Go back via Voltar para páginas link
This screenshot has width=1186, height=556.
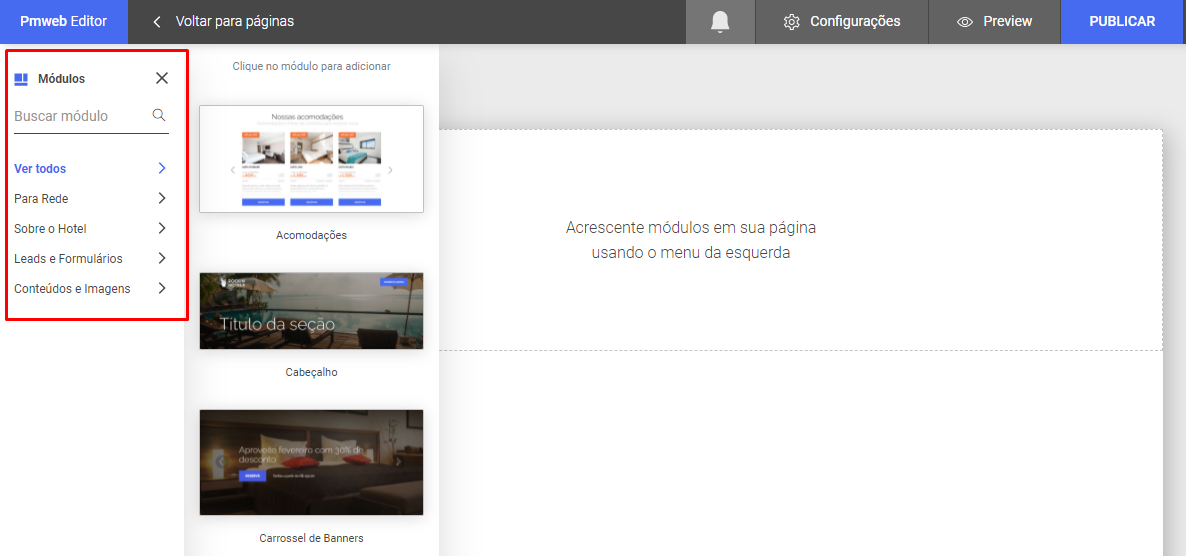(234, 22)
